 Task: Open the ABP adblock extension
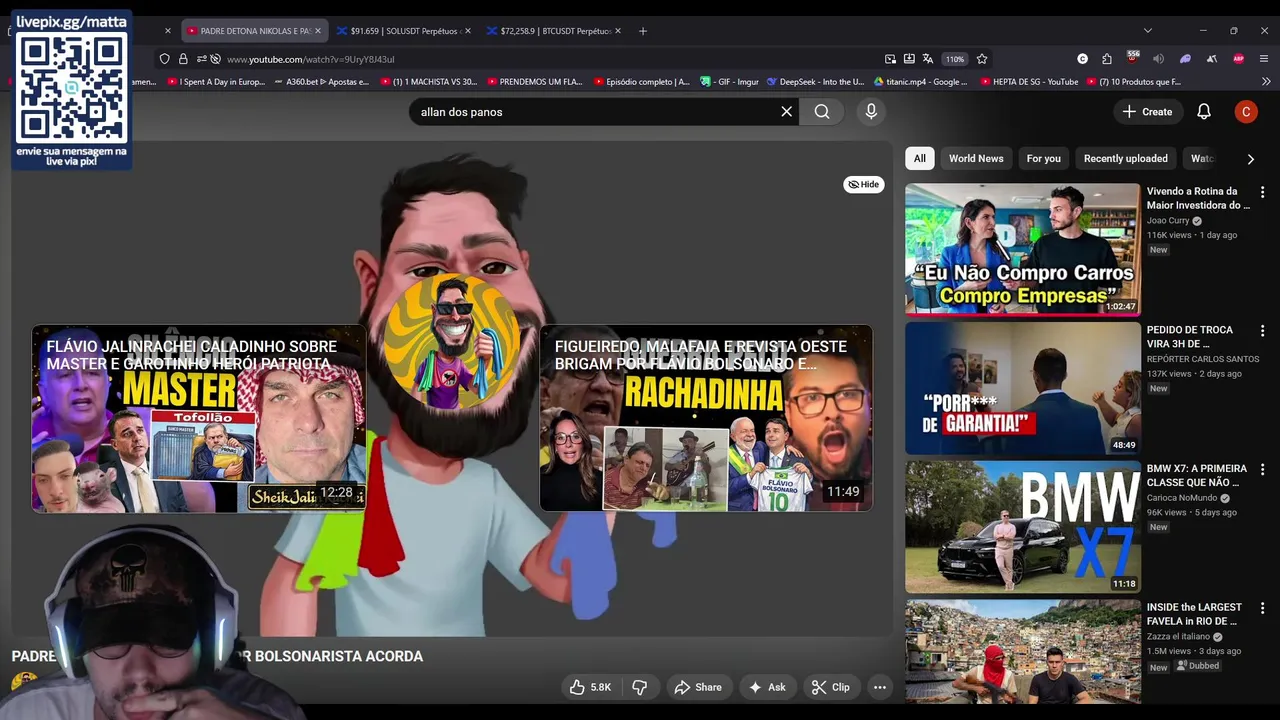1239,59
